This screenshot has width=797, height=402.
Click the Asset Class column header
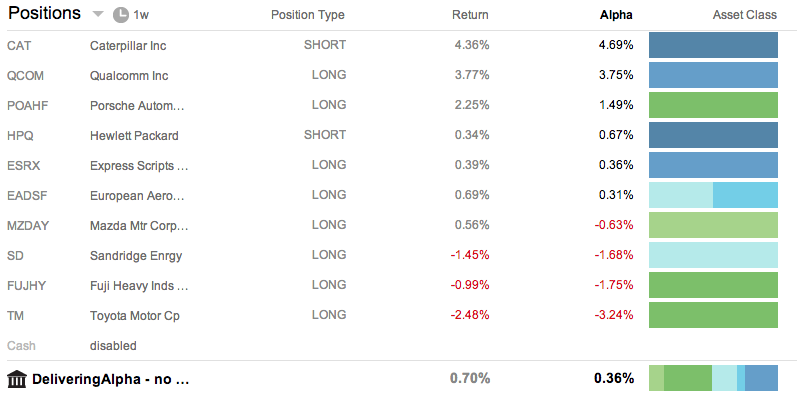745,15
